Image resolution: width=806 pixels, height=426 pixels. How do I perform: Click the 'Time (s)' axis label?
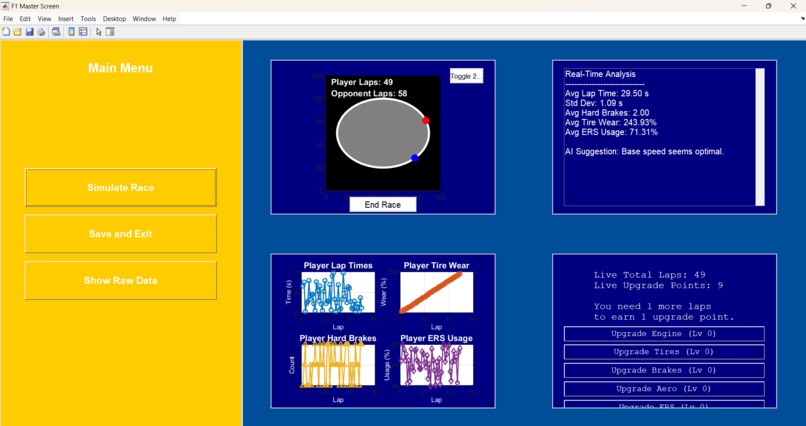click(x=288, y=292)
